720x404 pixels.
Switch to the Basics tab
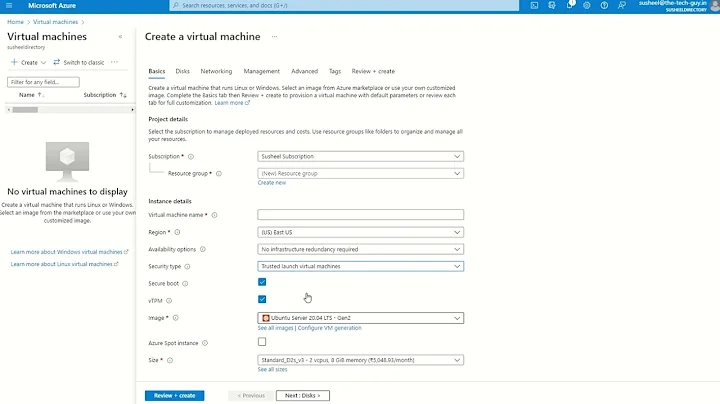[x=157, y=71]
